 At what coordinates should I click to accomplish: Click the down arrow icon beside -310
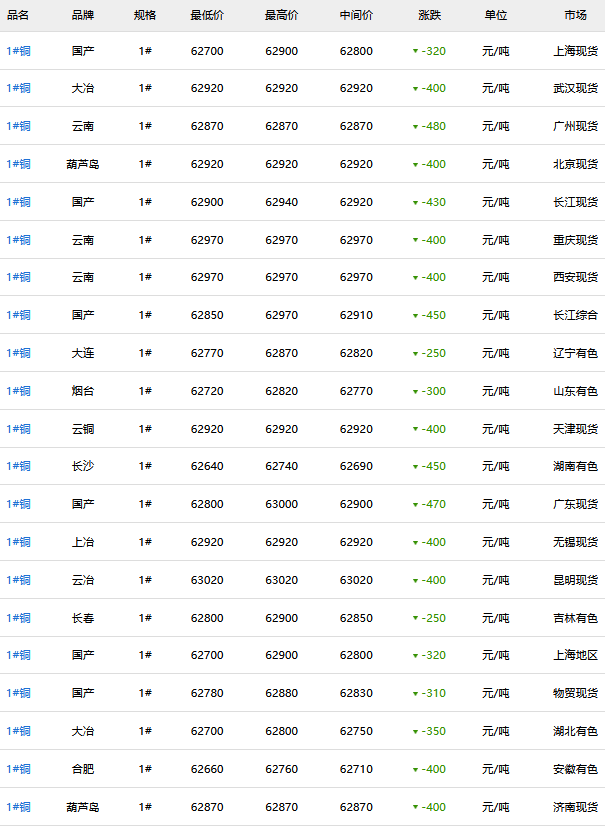(415, 694)
